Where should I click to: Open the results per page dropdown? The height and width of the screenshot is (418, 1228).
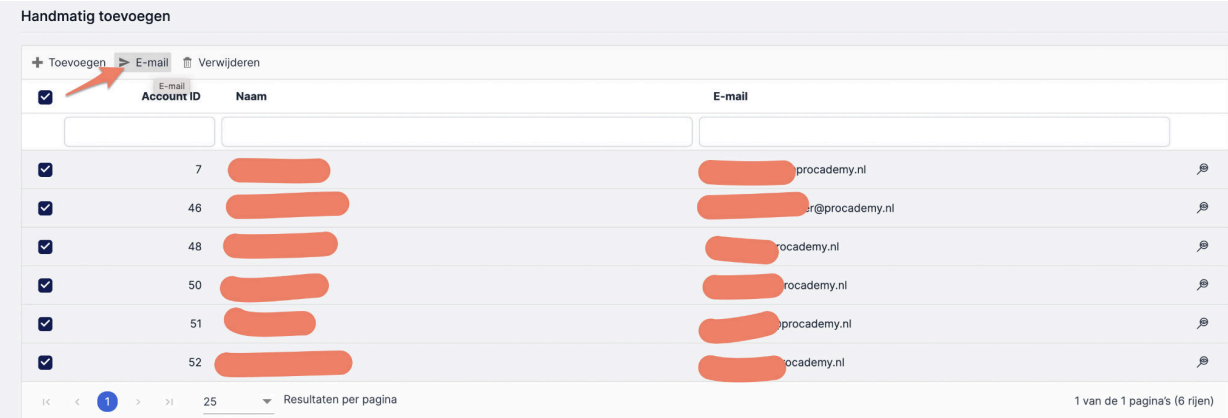[237, 401]
